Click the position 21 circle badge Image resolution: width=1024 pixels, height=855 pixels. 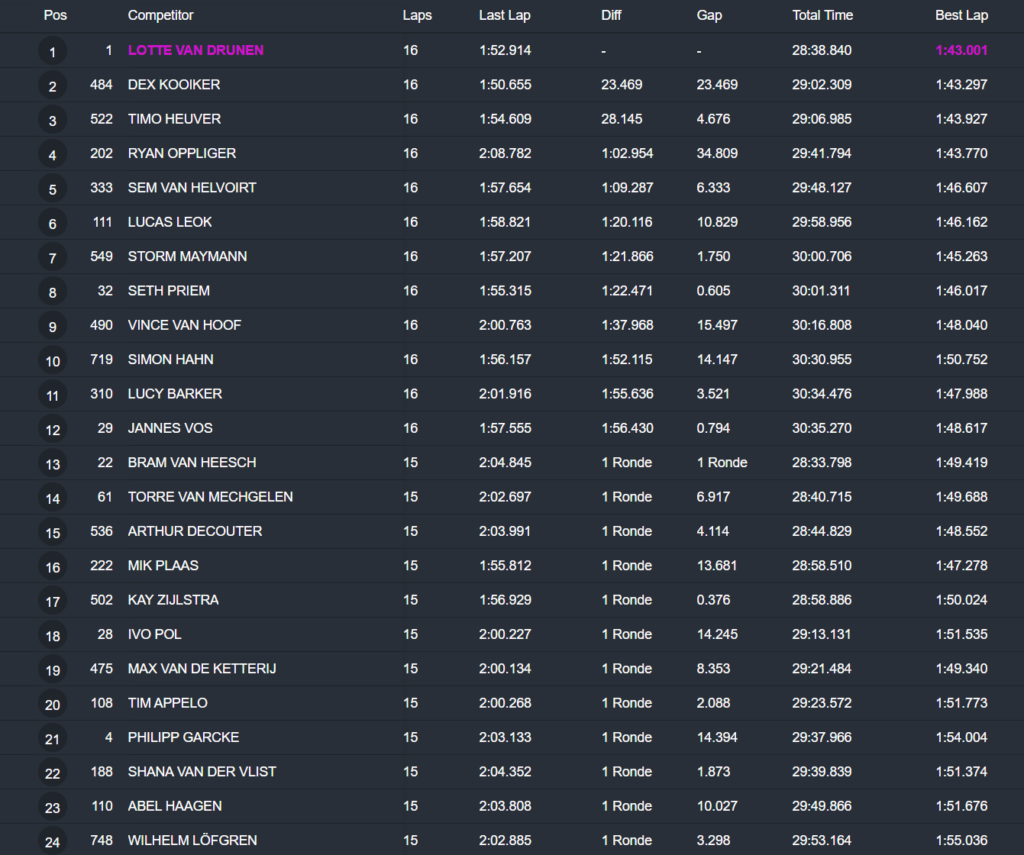click(x=52, y=739)
